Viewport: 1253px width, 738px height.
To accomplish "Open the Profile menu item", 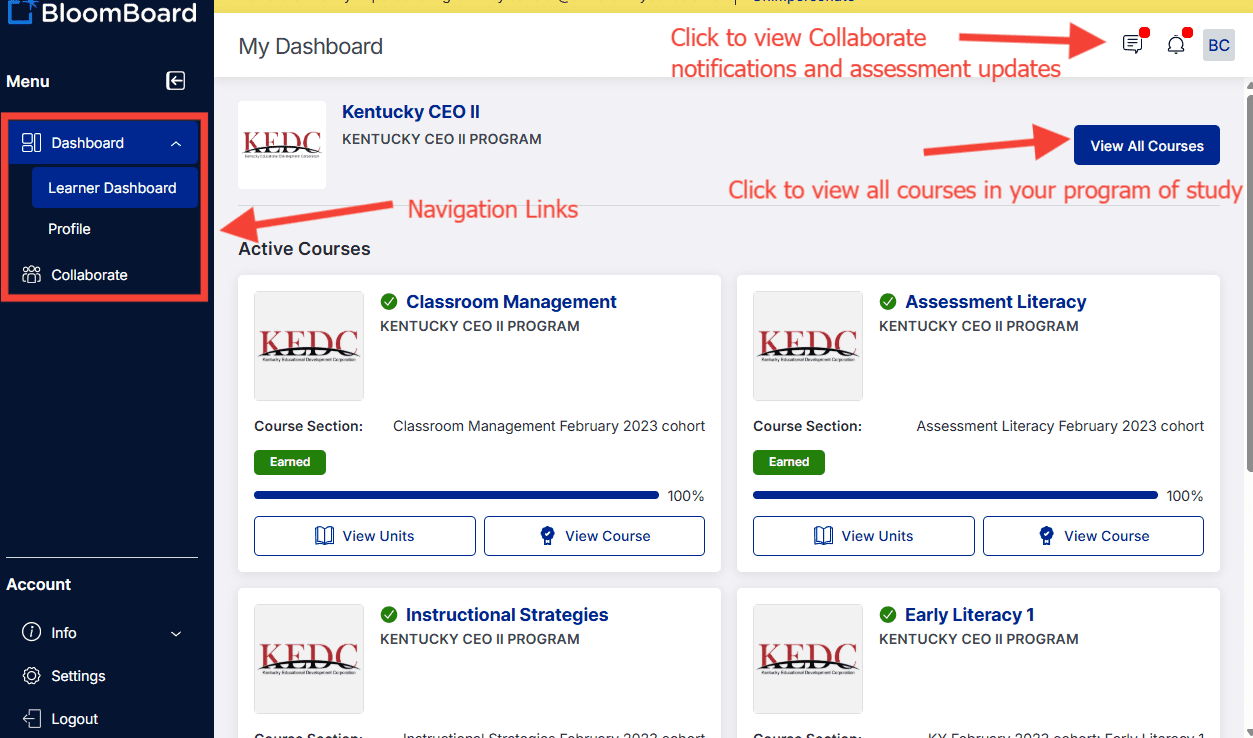I will [x=69, y=229].
